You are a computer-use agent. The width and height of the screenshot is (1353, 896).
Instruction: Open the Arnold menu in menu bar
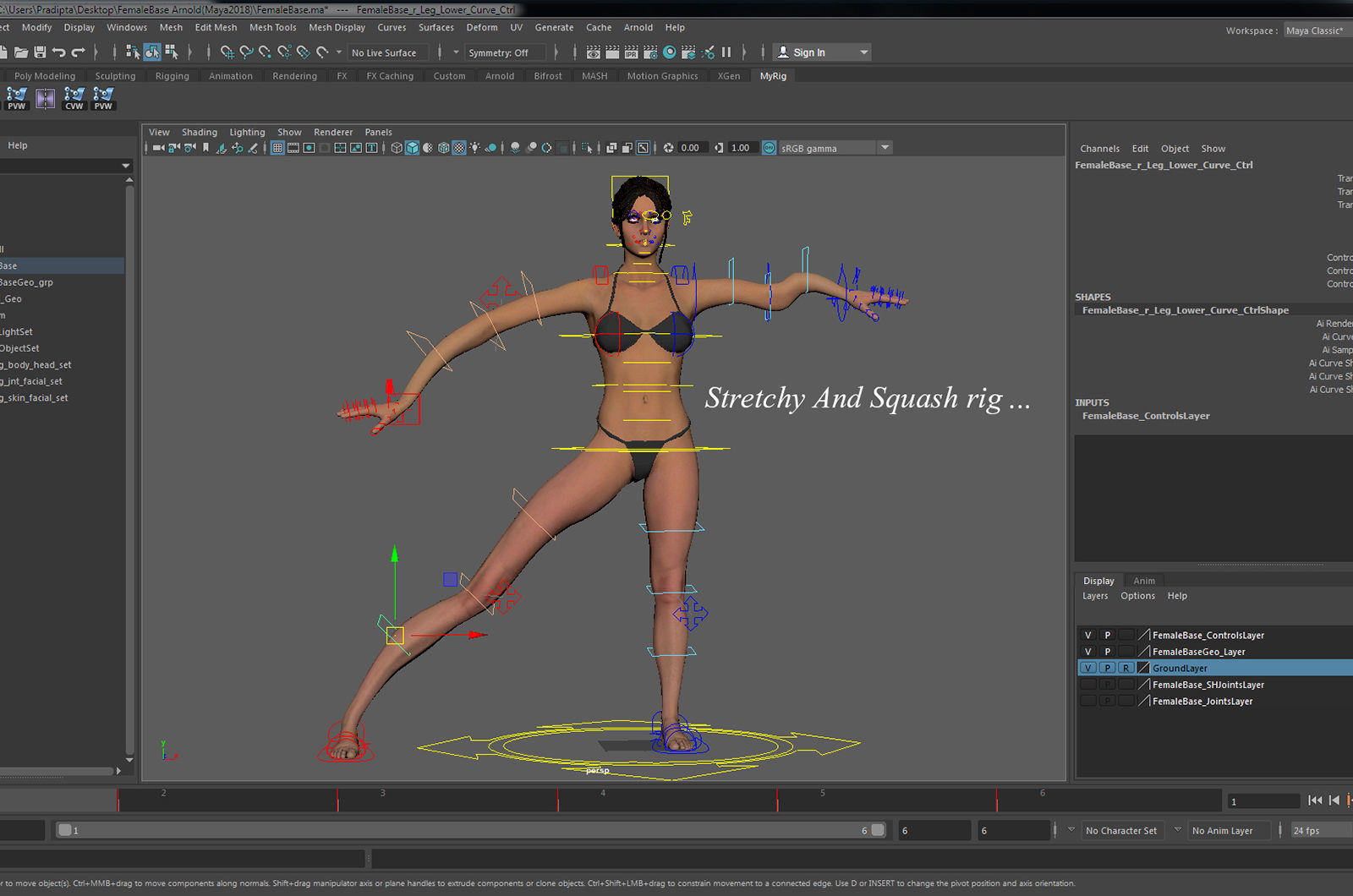click(638, 27)
